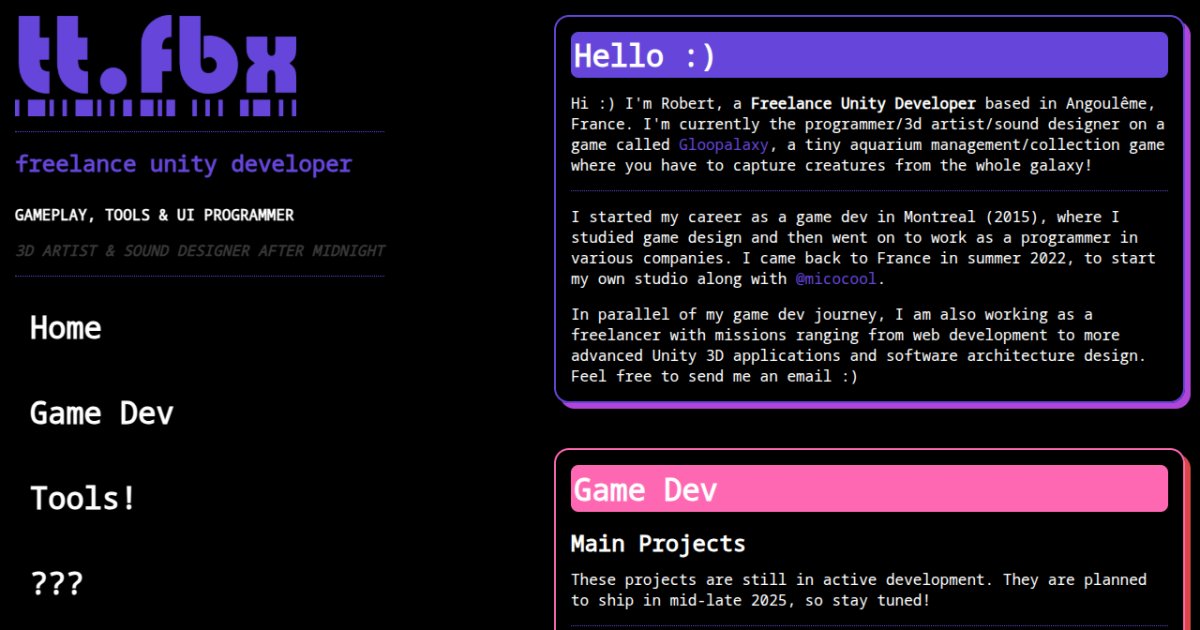This screenshot has height=630, width=1200.
Task: Open the ??? sidebar menu item
Action: (56, 583)
